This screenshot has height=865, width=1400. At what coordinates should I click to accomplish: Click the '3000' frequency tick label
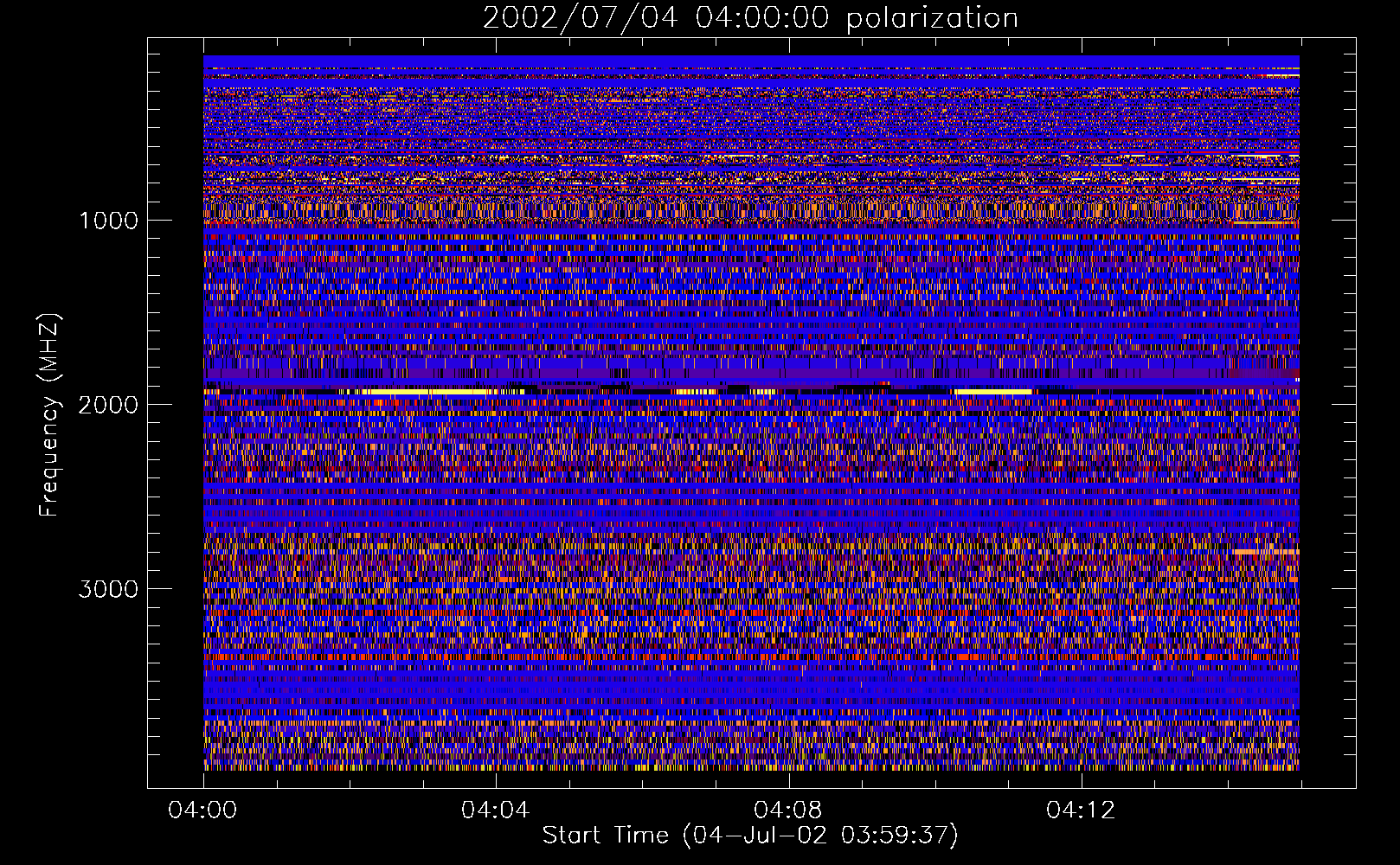coord(108,589)
